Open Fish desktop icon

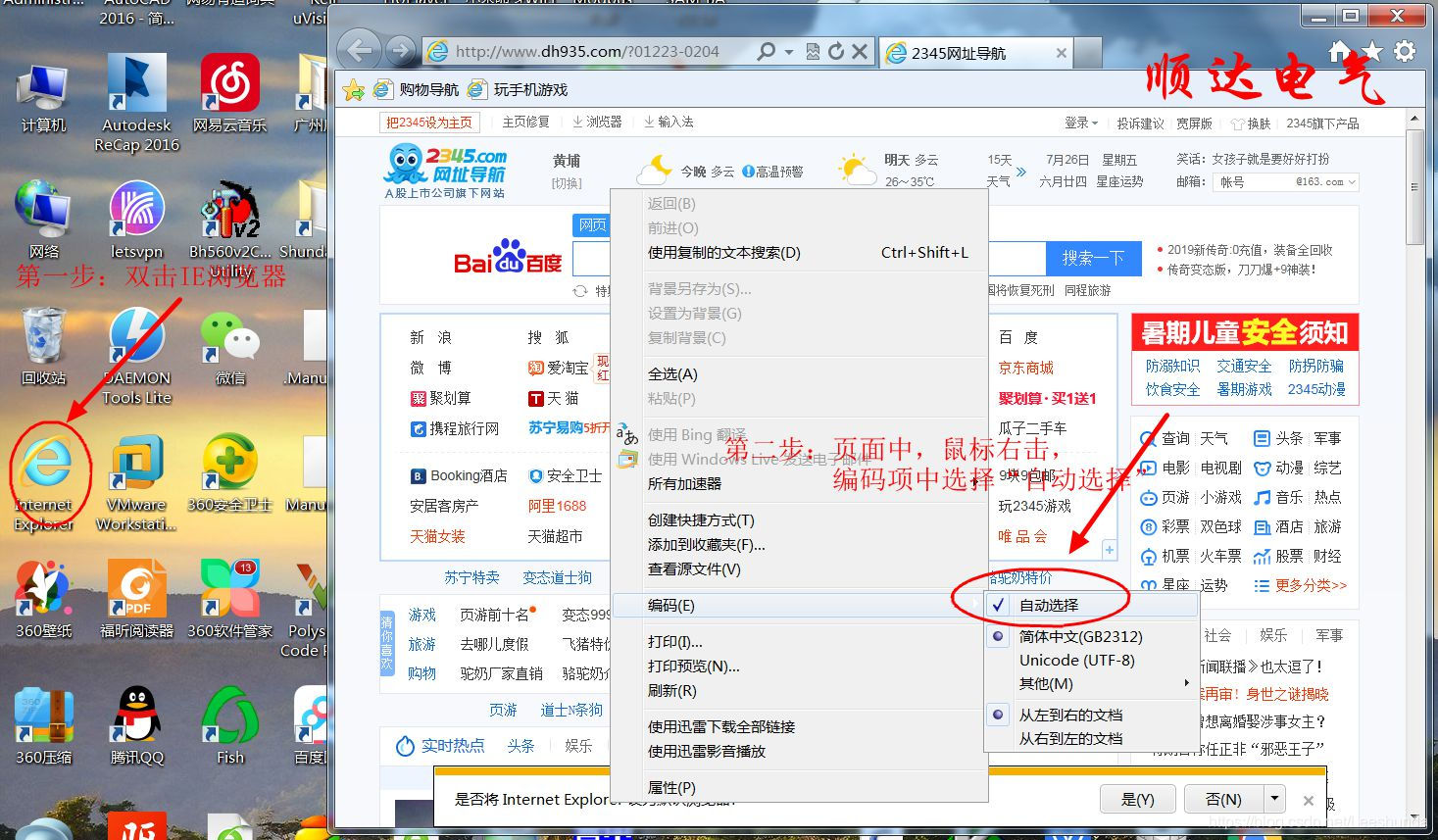[x=229, y=726]
